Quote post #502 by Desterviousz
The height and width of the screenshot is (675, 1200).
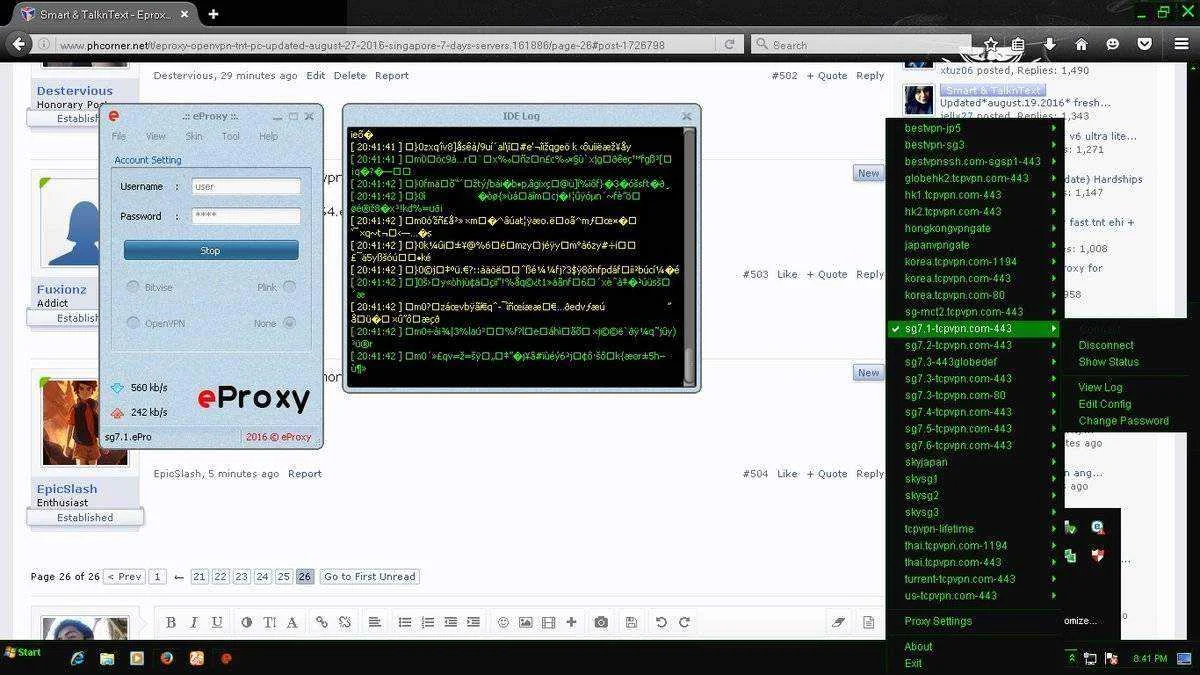point(826,75)
